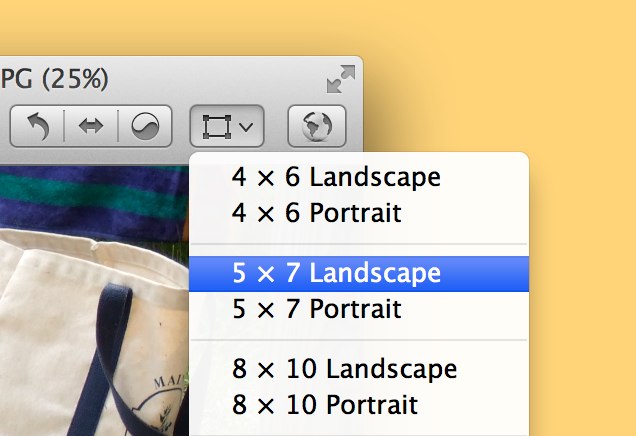Expand crop presets using the chevron arrow

(246, 127)
